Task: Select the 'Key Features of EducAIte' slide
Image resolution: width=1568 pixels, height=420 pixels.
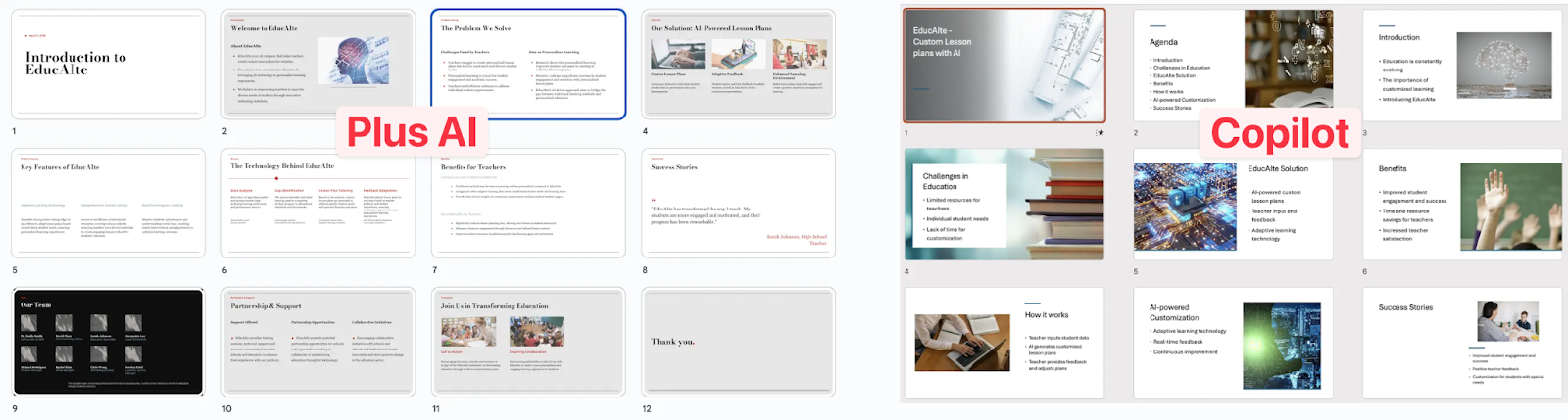Action: 108,203
